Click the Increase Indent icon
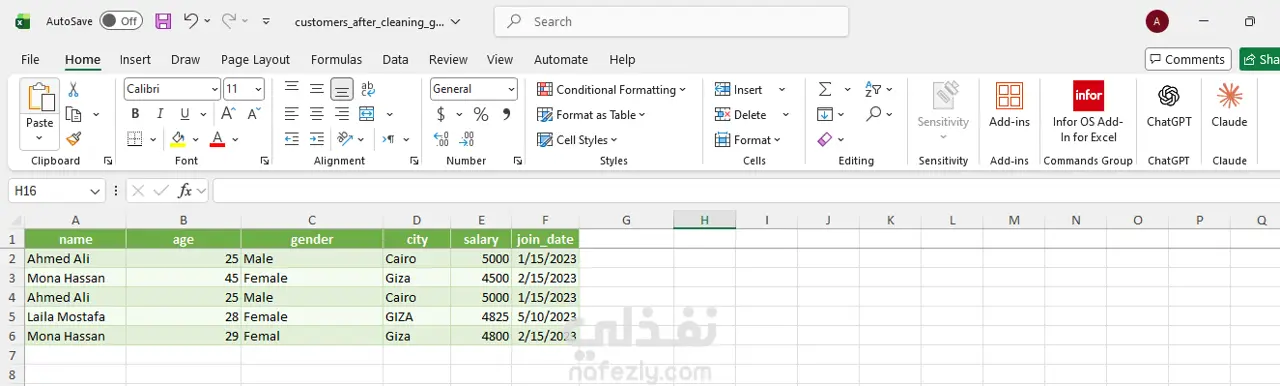The width and height of the screenshot is (1280, 386). 317,139
